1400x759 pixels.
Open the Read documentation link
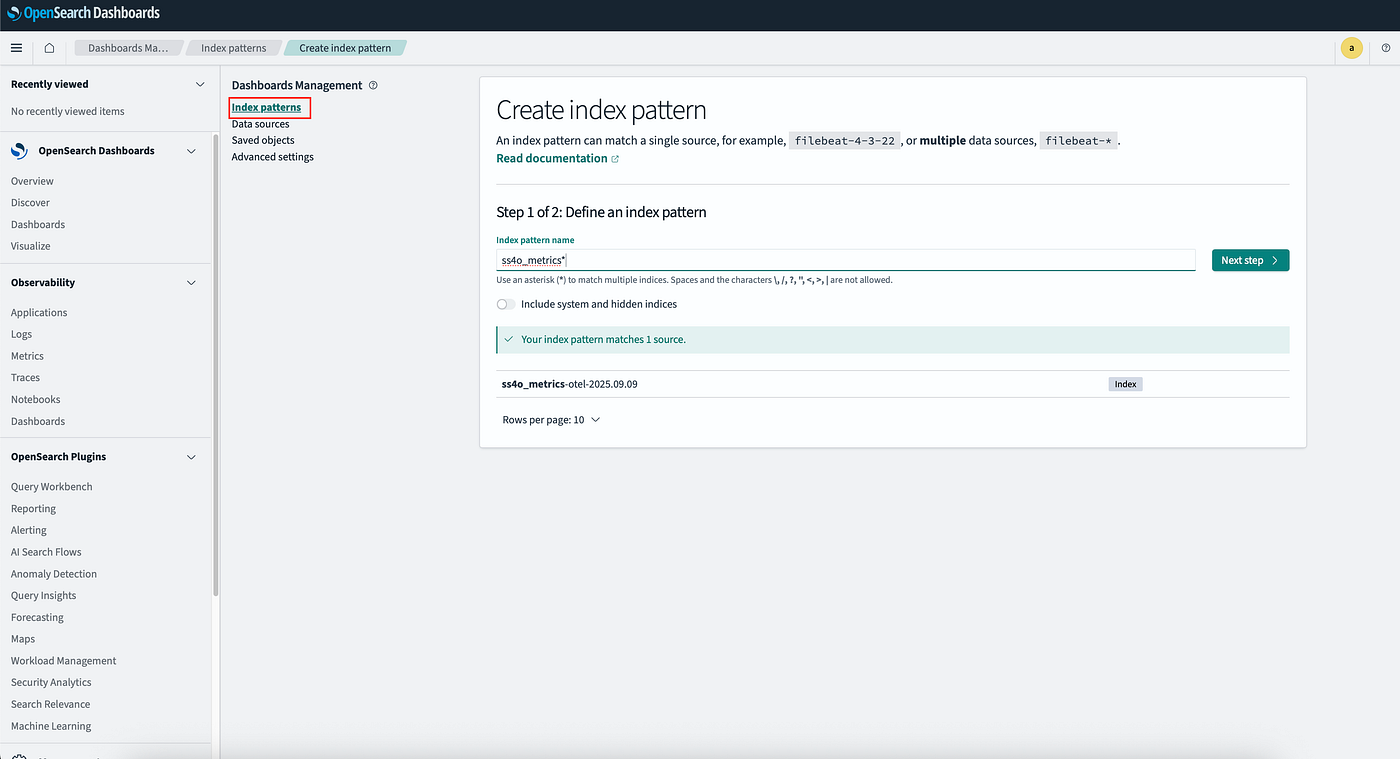(x=557, y=158)
